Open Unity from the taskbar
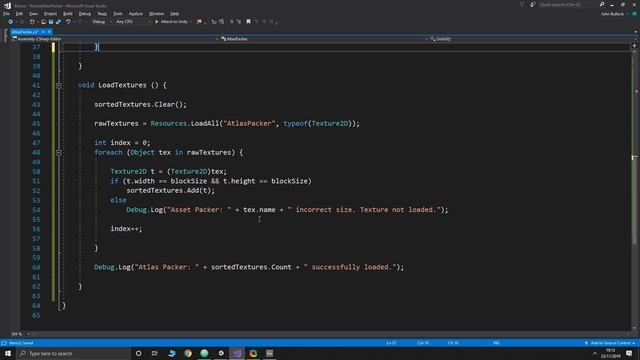640x360 pixels. (x=221, y=353)
